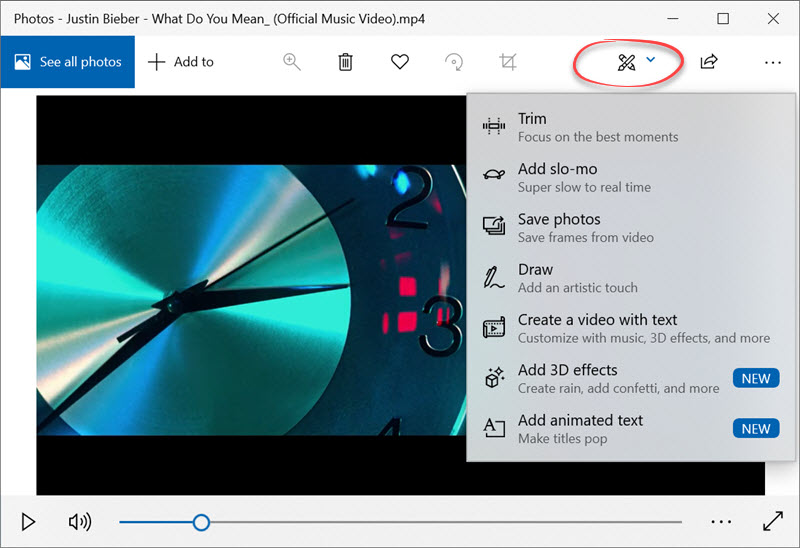Viewport: 800px width, 548px height.
Task: Delete the video with the trash icon
Action: point(345,62)
